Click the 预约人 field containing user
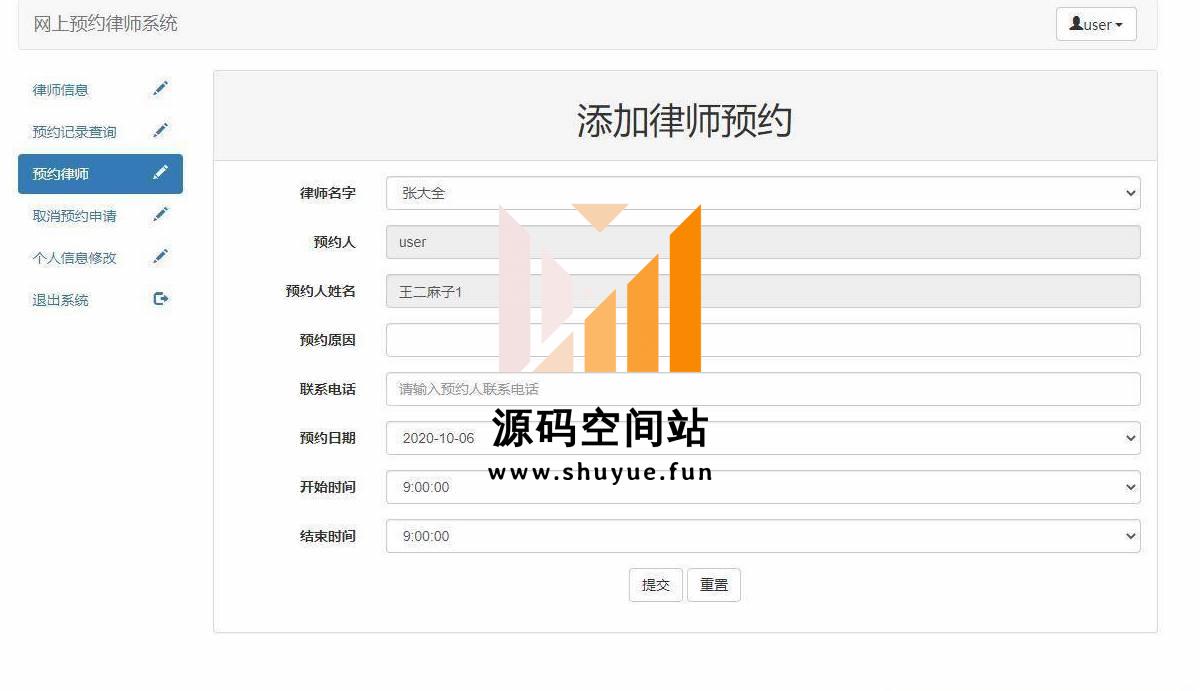The width and height of the screenshot is (1200, 691). point(763,242)
